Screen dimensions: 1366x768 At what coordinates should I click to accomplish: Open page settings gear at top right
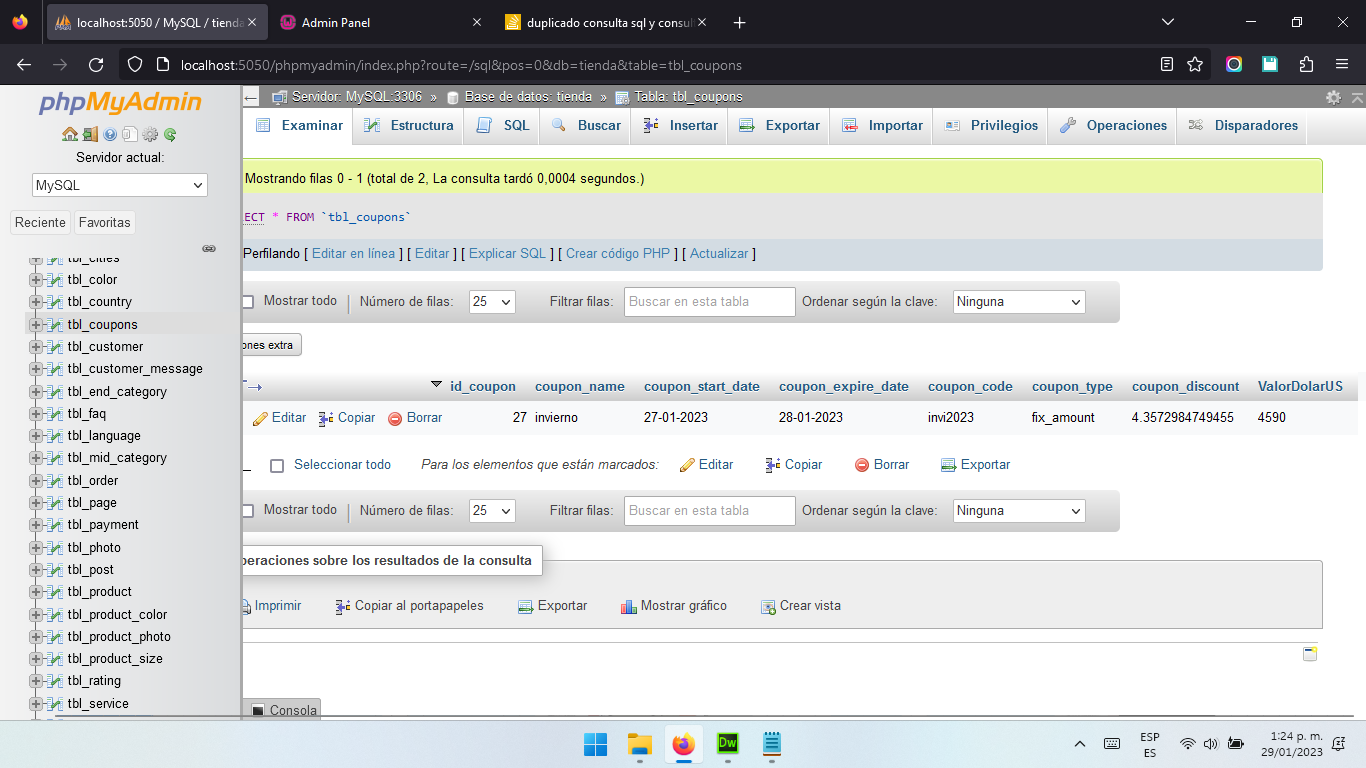pyautogui.click(x=1333, y=97)
